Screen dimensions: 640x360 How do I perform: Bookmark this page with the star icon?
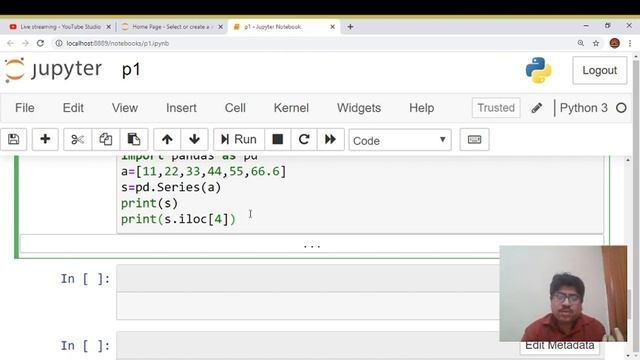pos(596,43)
